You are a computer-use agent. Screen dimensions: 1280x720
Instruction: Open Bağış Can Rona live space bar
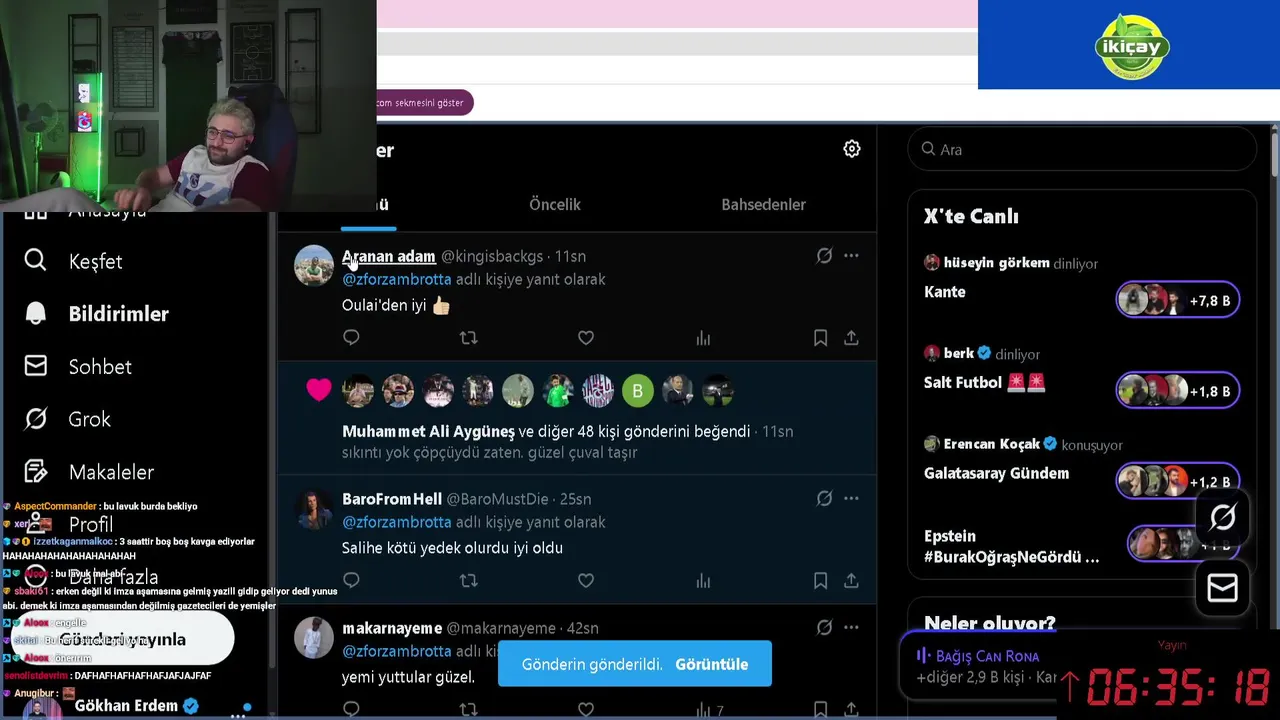click(x=980, y=666)
